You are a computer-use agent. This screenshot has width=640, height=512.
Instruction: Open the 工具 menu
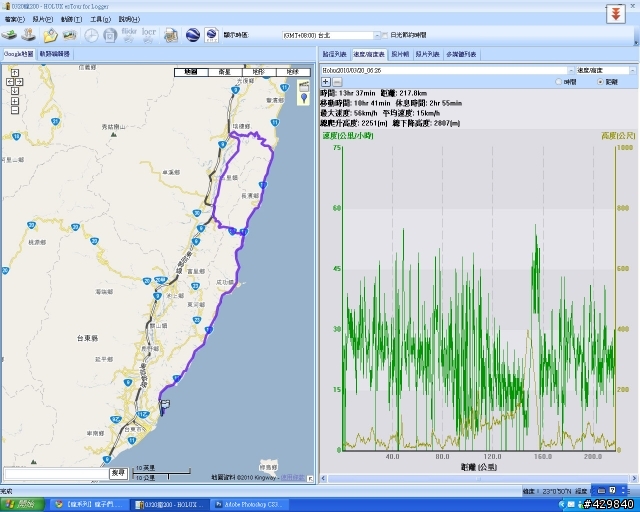[x=98, y=19]
